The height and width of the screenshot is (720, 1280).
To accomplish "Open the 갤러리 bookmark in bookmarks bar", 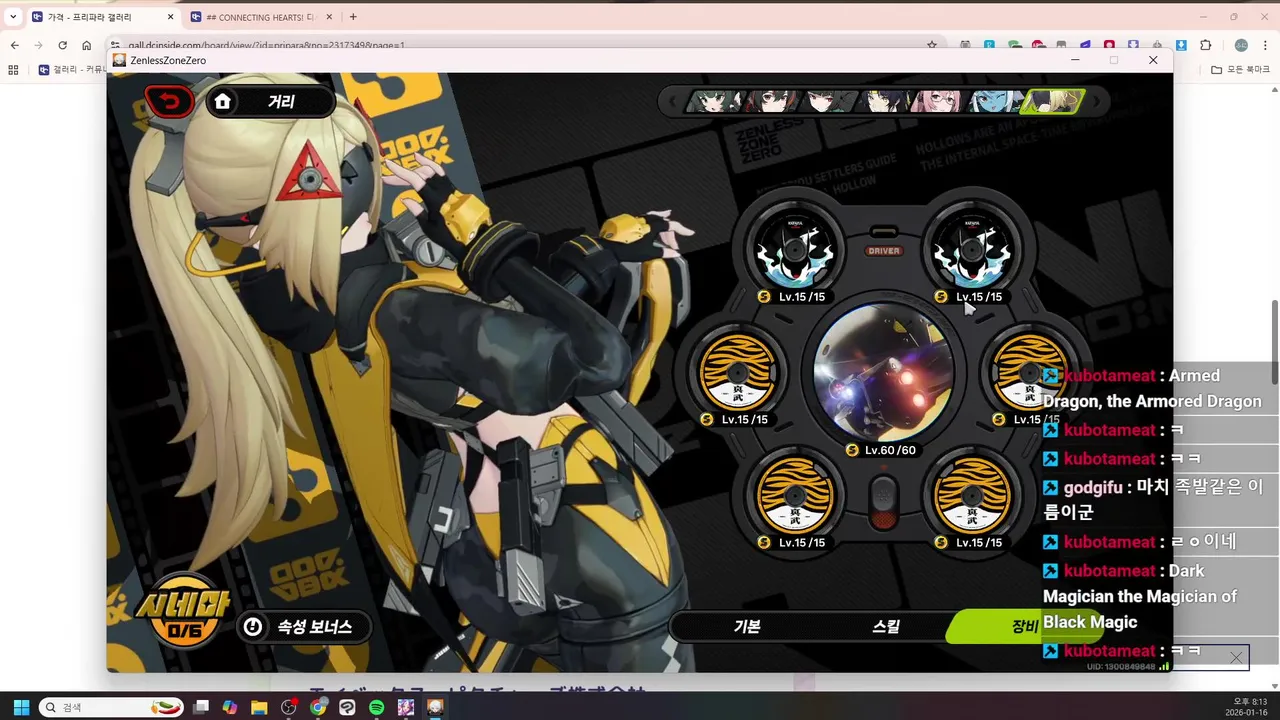I will (72, 70).
